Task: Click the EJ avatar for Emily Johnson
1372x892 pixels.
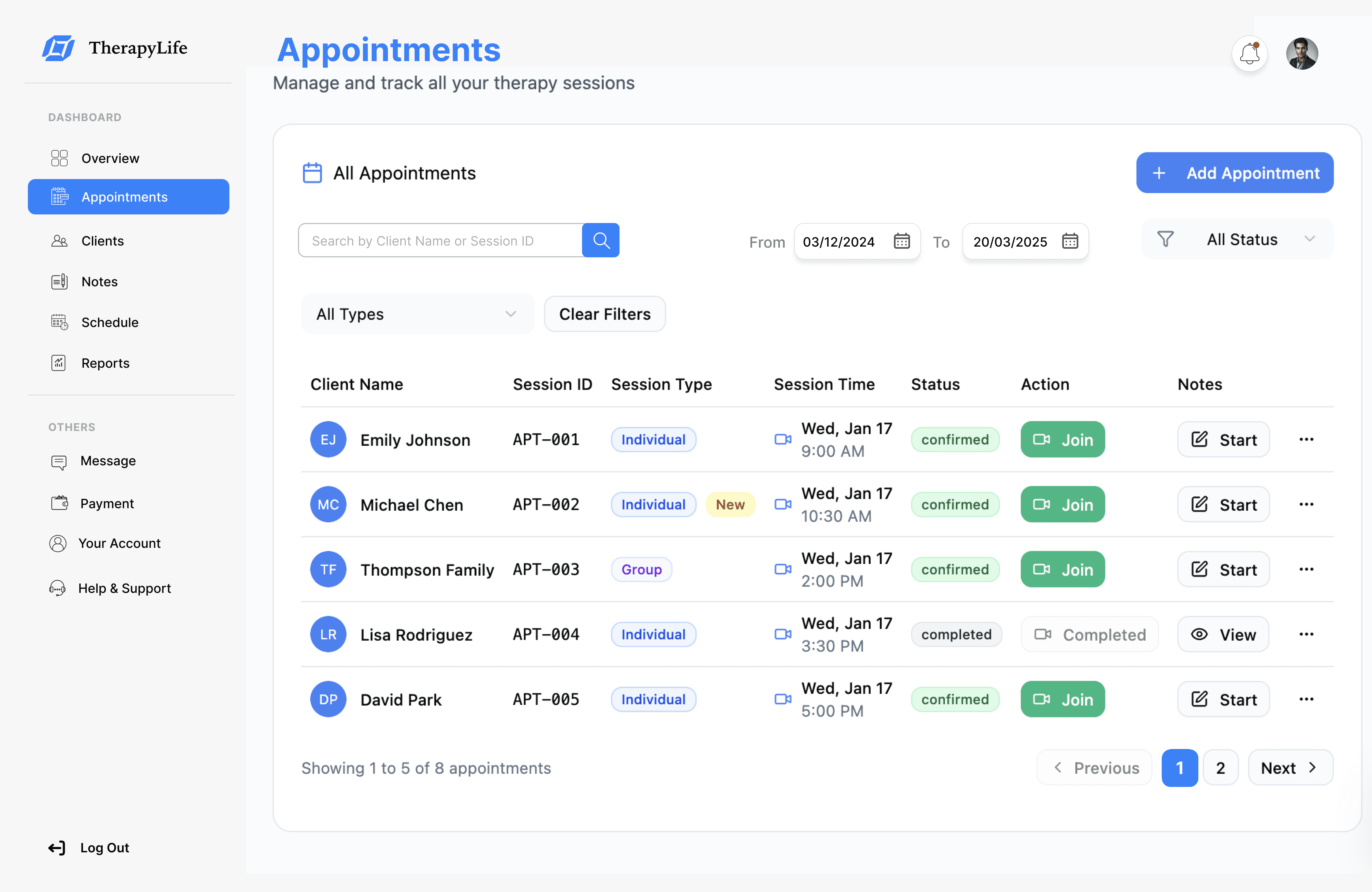Action: [328, 439]
